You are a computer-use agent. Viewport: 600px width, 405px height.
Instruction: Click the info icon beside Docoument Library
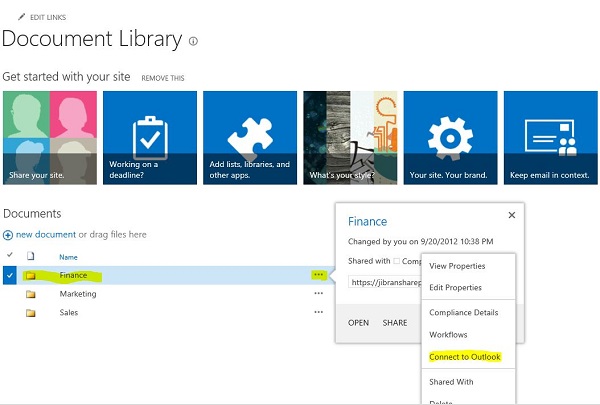tap(193, 42)
